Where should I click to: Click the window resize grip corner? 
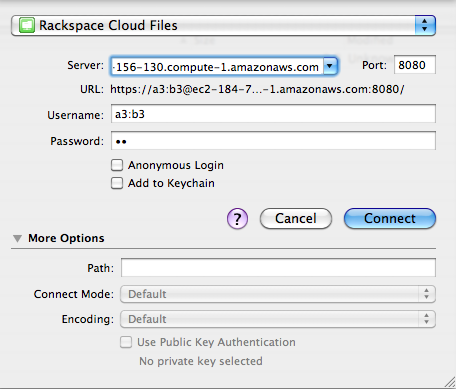(x=450, y=383)
